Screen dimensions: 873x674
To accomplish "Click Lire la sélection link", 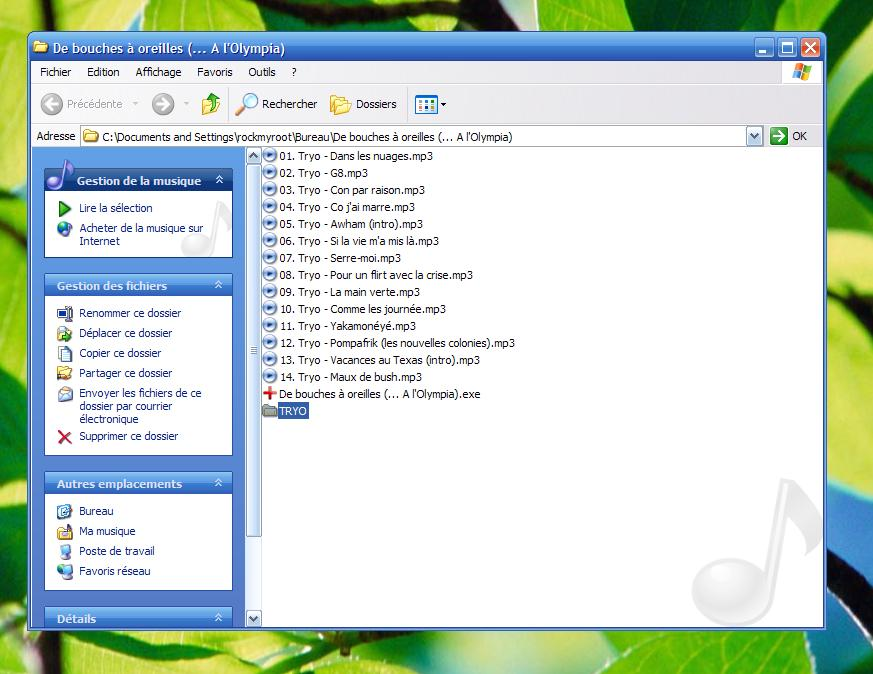I will [x=116, y=208].
